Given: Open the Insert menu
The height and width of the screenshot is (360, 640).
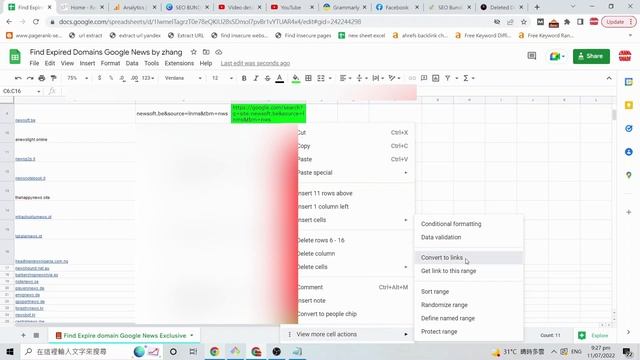Looking at the screenshot, I should point(87,63).
